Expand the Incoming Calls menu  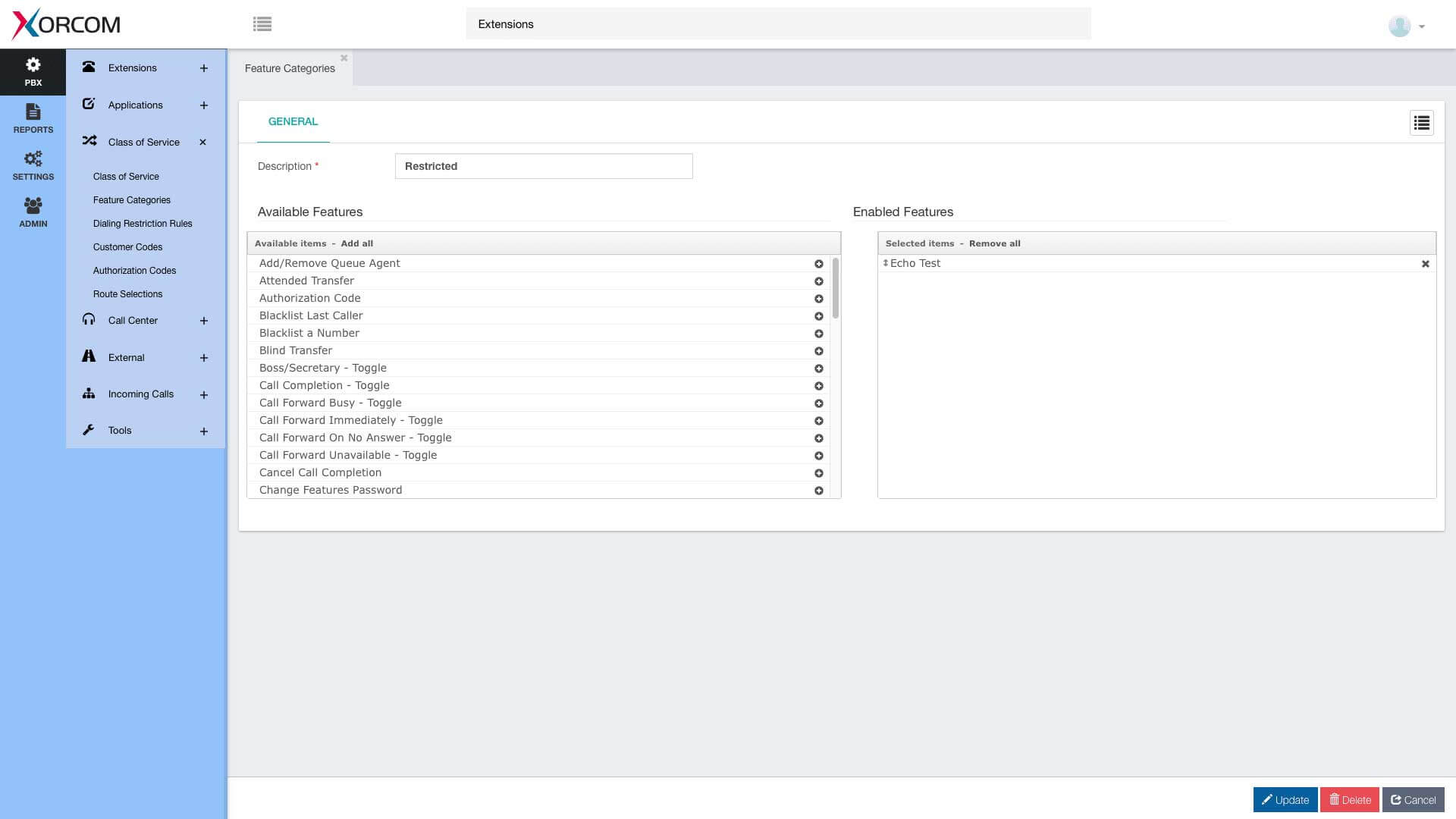pos(203,395)
